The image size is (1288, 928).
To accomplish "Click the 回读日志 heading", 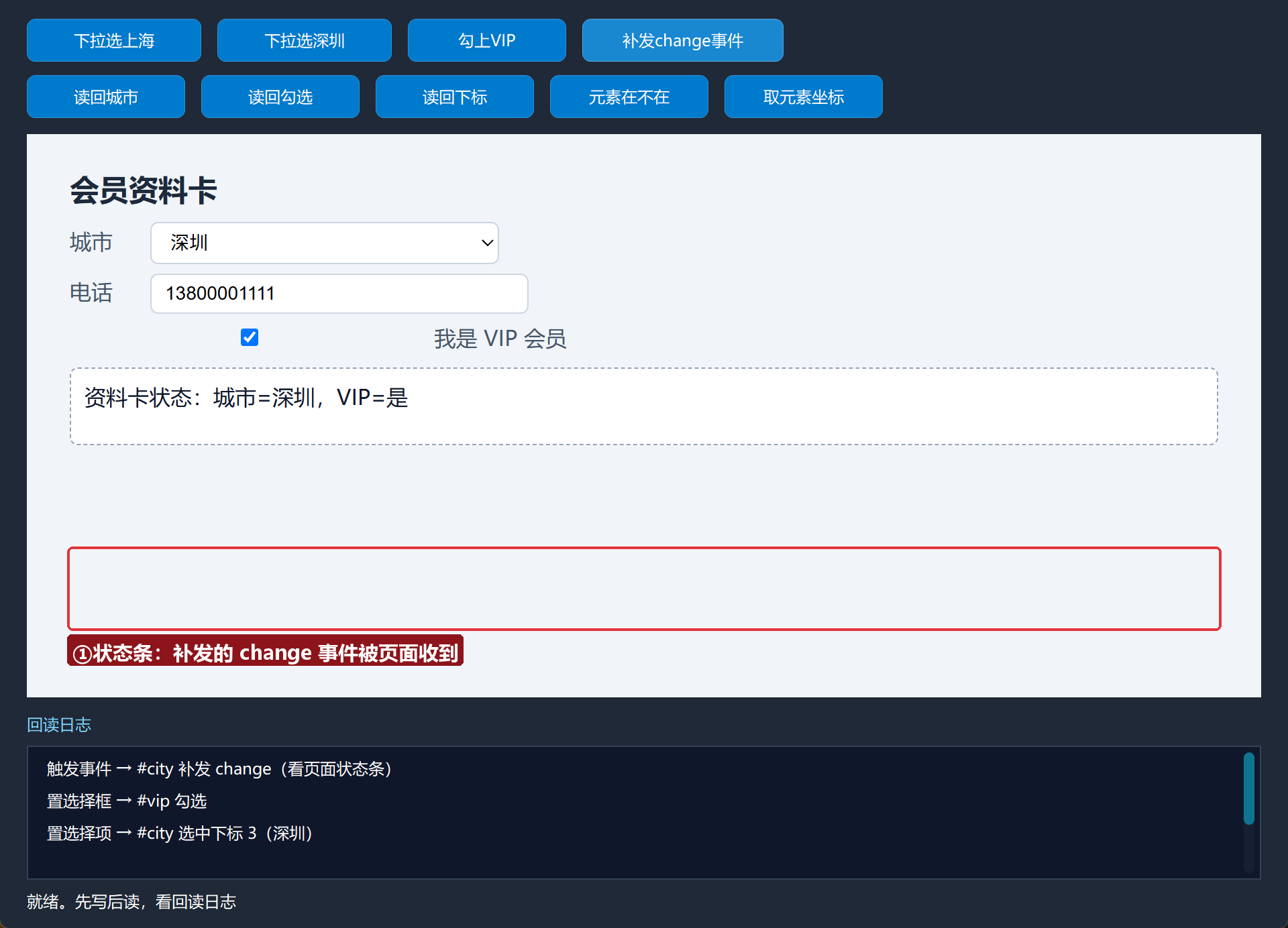I will (59, 725).
